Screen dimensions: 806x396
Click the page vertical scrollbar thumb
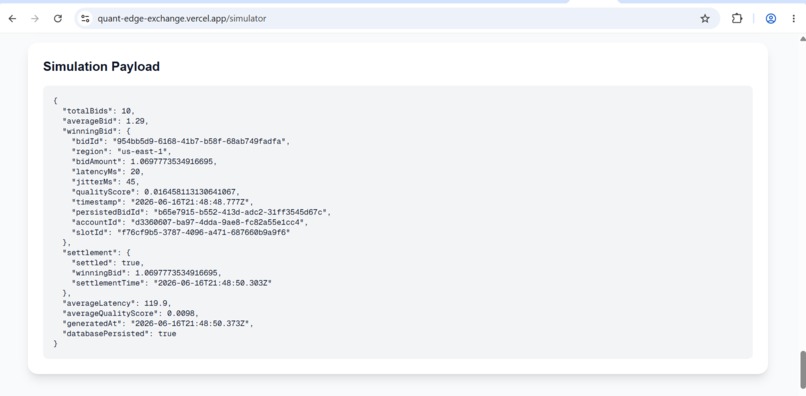(x=802, y=370)
